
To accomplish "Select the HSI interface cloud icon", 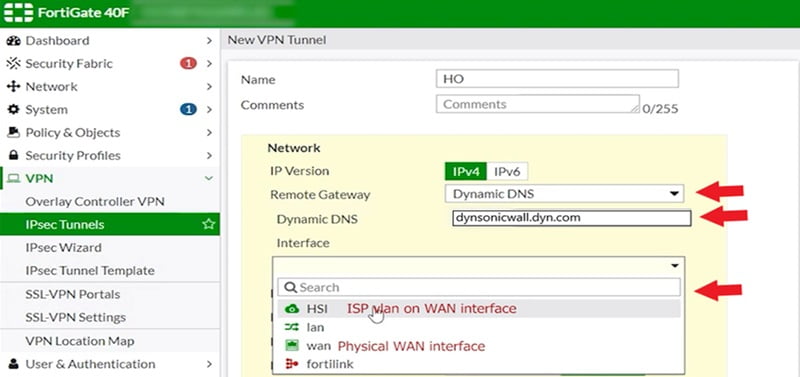I will point(292,309).
